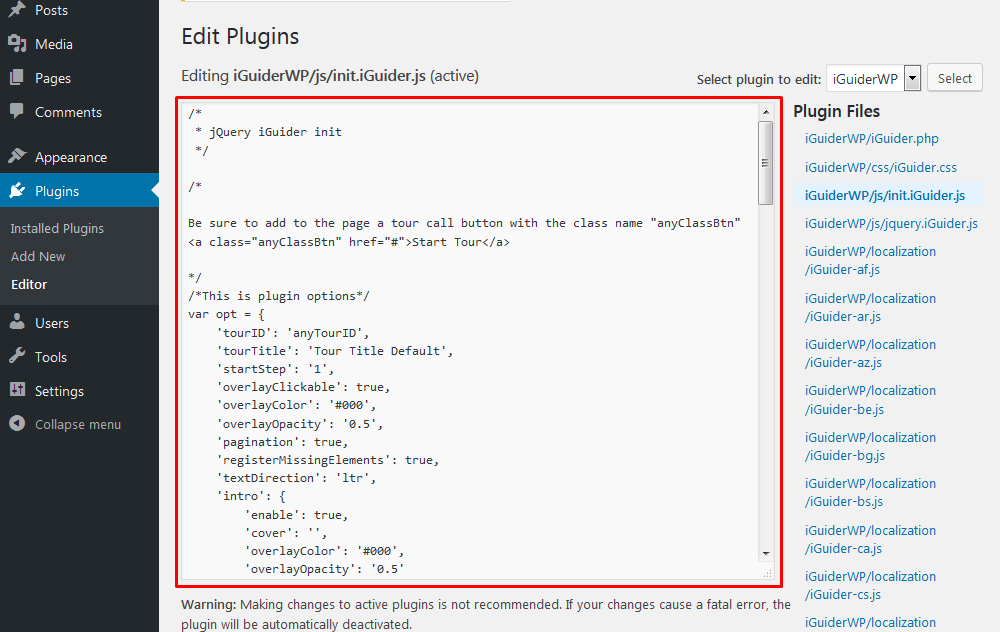Open iGuiderWP/iGuider.php file
This screenshot has height=632, width=1000.
[872, 139]
